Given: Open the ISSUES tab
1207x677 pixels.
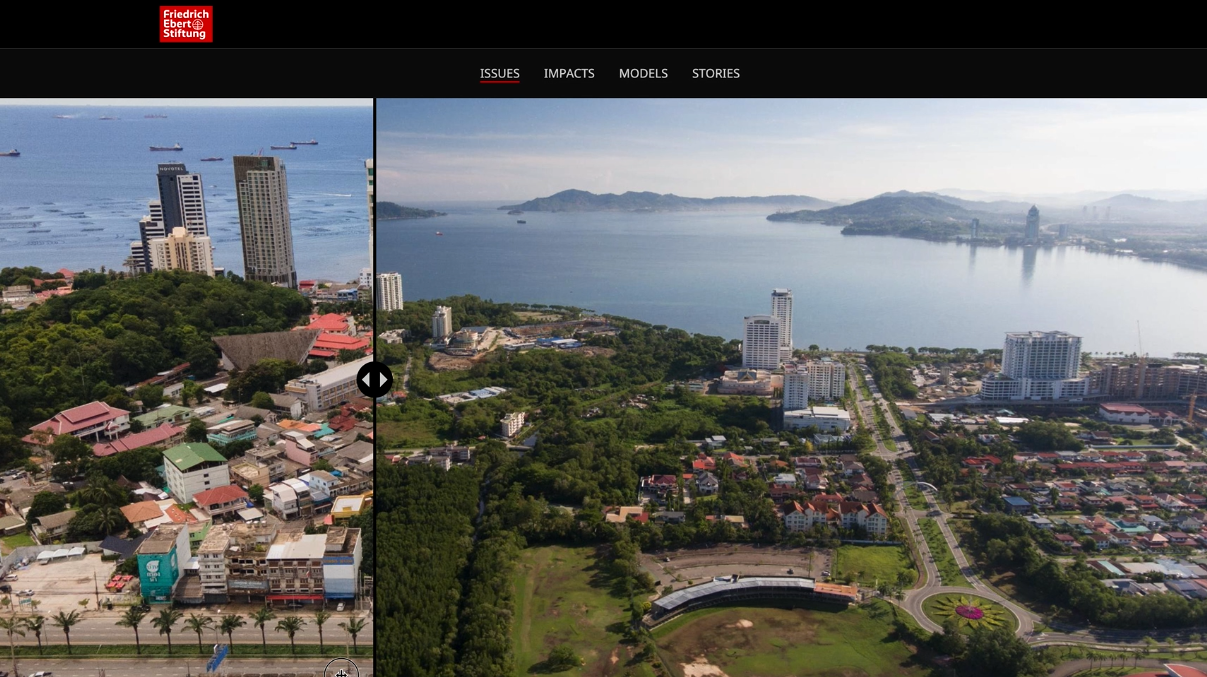Looking at the screenshot, I should (x=499, y=73).
